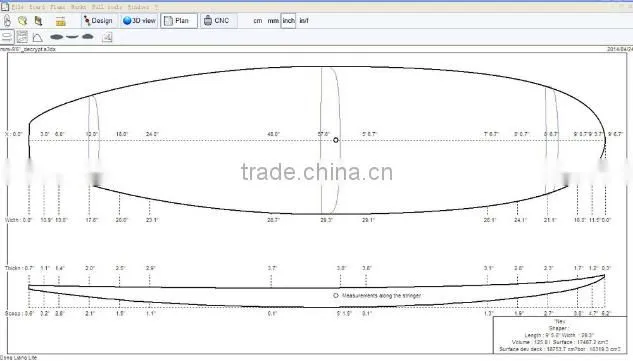633x361 pixels.
Task: Click the yellow magnifier zoom icon
Action: click(22, 21)
